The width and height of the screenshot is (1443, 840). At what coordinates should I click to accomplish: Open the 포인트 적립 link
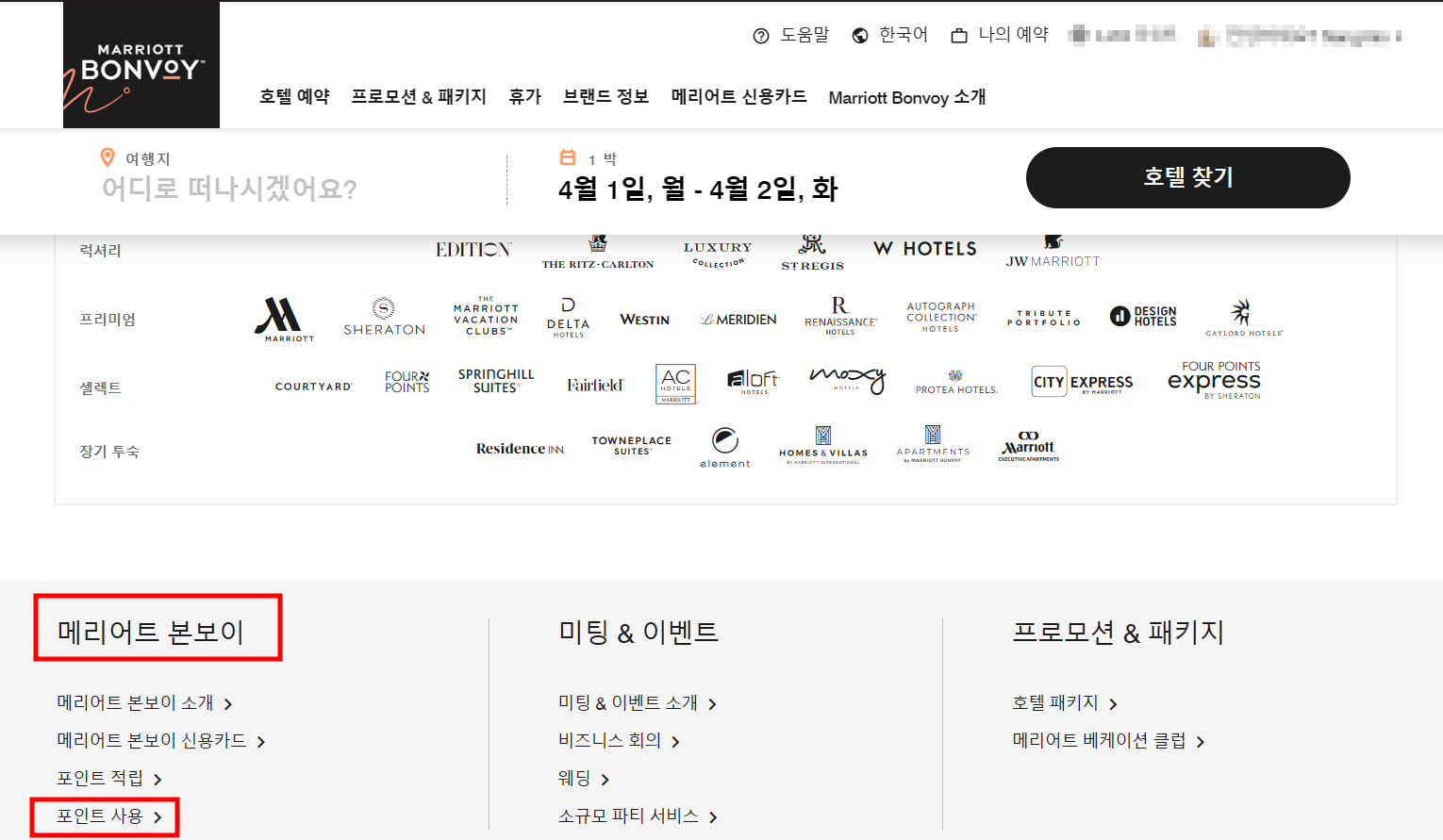(x=109, y=779)
